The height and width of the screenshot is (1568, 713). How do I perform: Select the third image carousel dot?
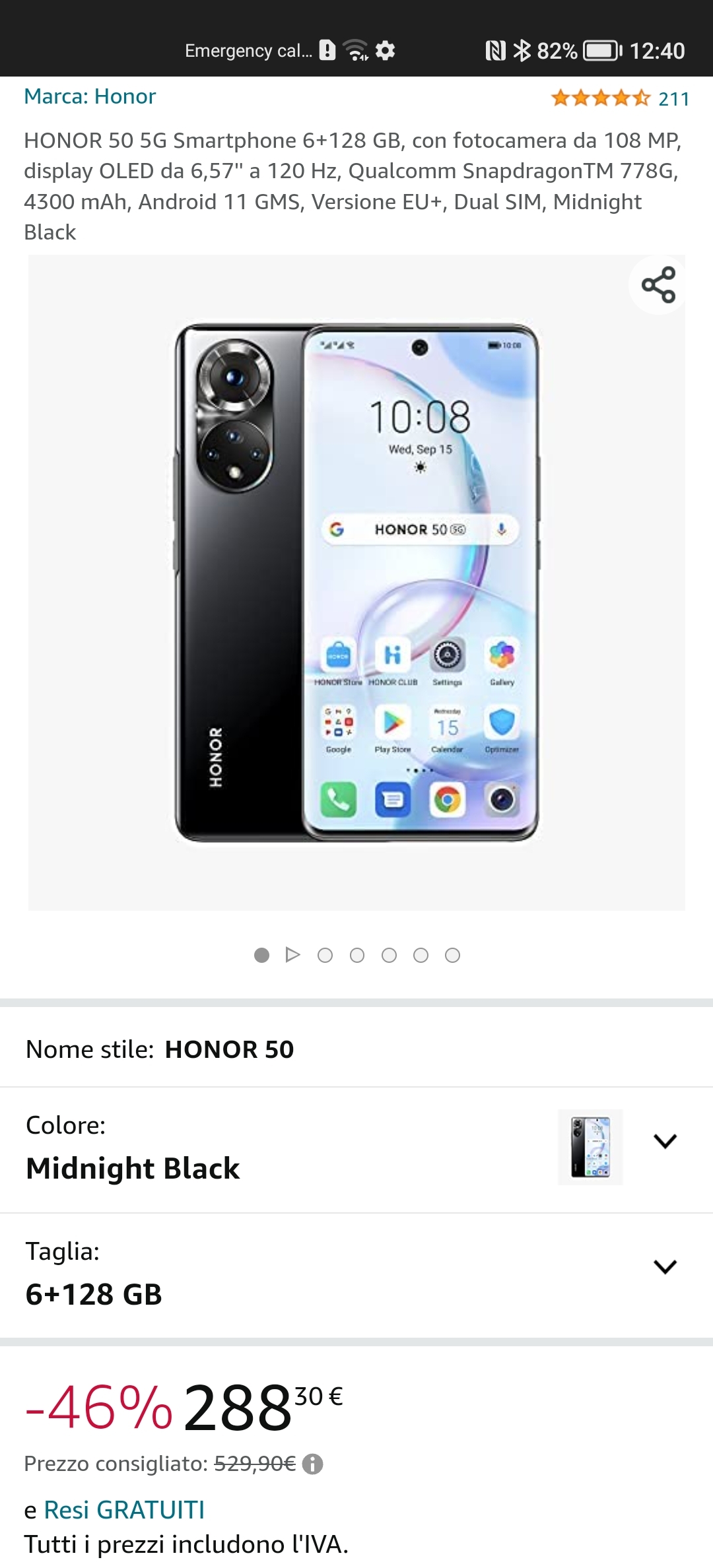[357, 955]
